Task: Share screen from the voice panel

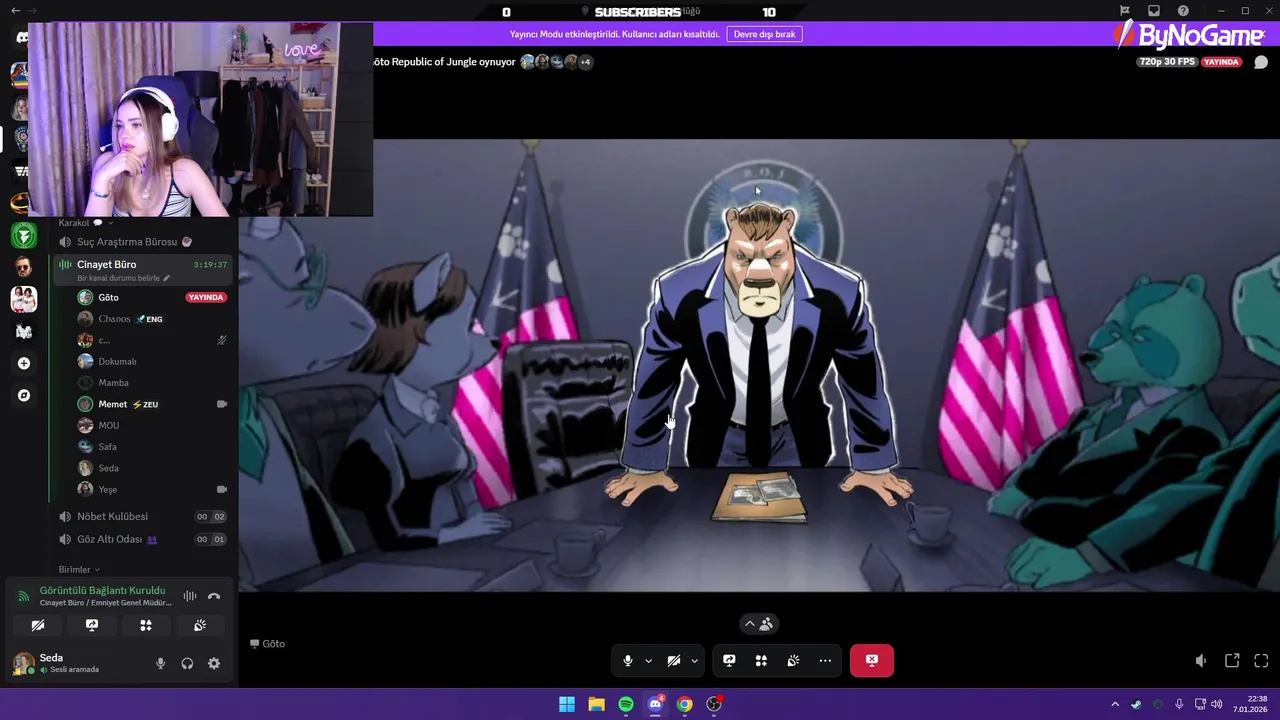Action: coord(92,625)
